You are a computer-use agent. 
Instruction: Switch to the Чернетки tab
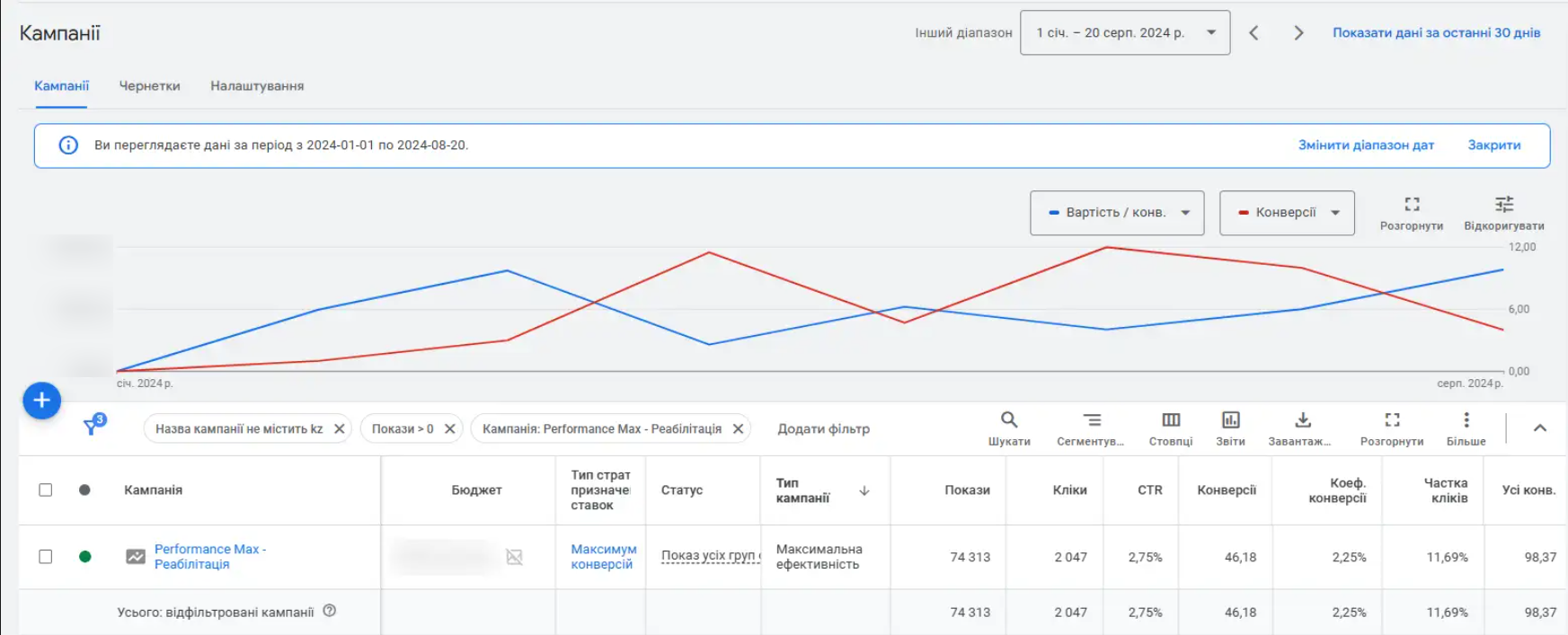[x=149, y=86]
